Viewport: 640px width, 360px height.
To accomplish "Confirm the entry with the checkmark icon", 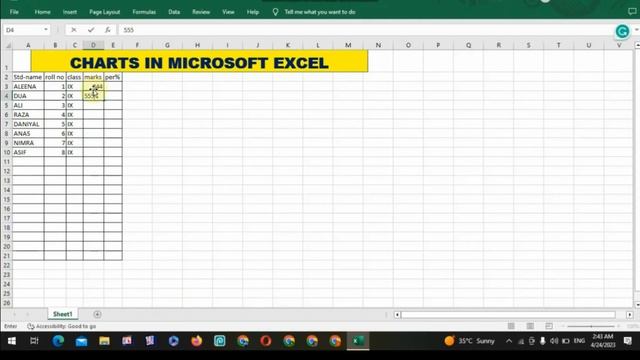I will click(x=91, y=30).
